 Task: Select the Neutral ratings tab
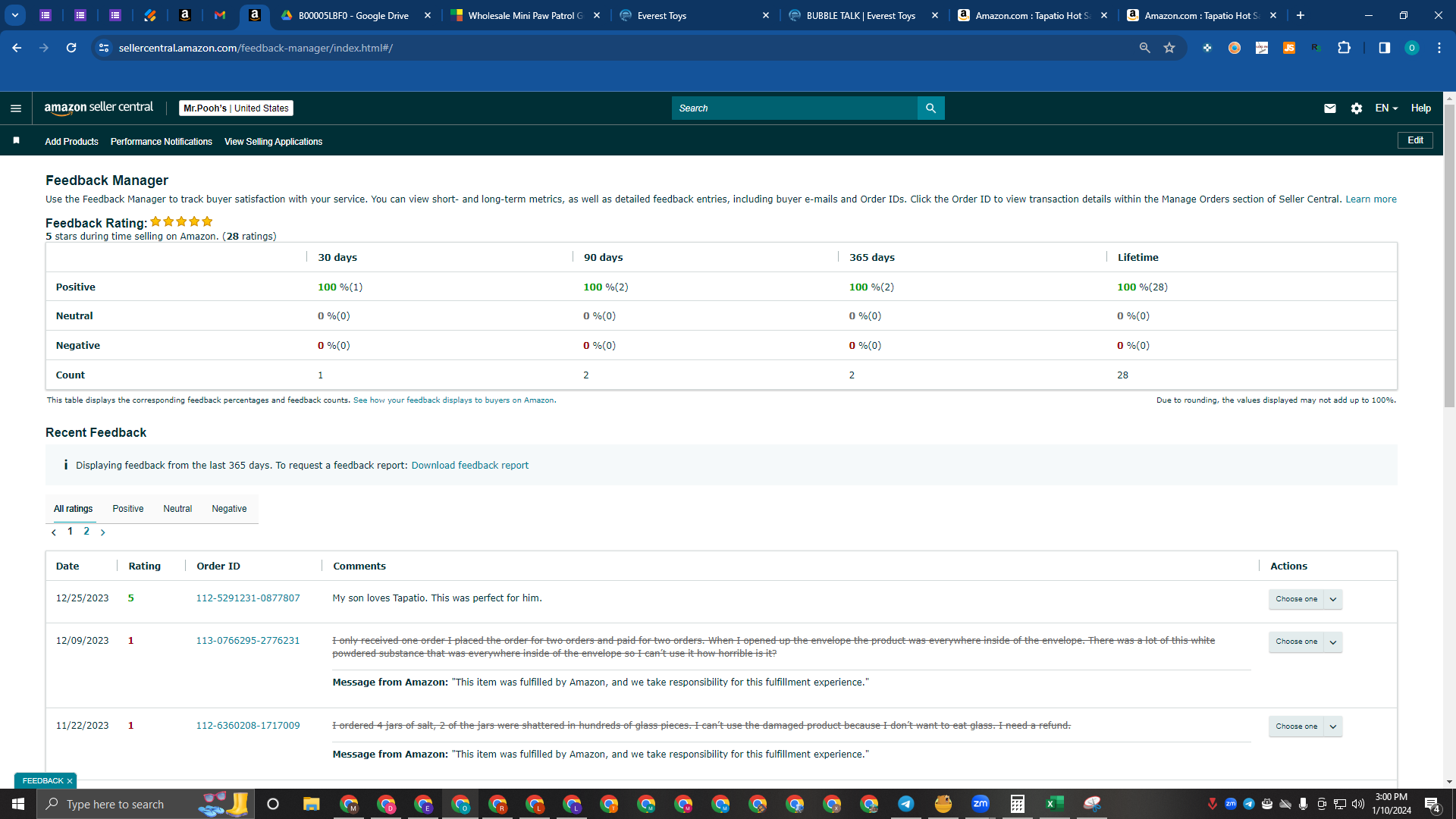(177, 509)
